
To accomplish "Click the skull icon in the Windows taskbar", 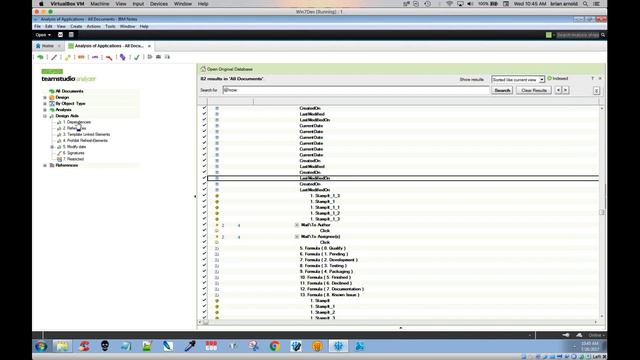I will (105, 346).
